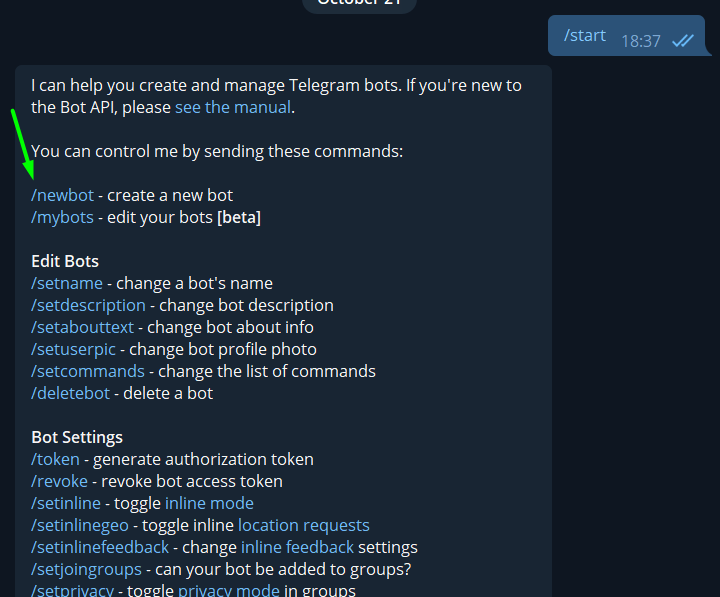Image resolution: width=720 pixels, height=597 pixels.
Task: Open the /mybots command link
Action: (62, 218)
